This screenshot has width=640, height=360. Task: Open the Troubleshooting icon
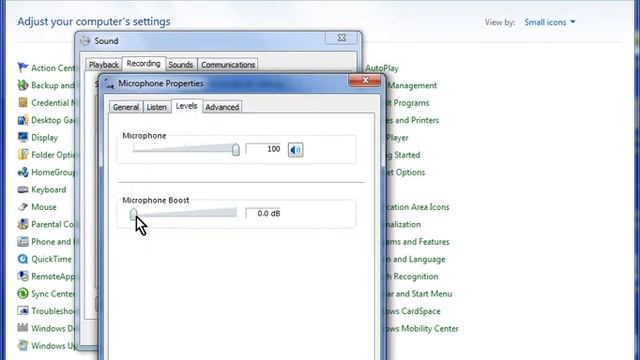(x=23, y=311)
